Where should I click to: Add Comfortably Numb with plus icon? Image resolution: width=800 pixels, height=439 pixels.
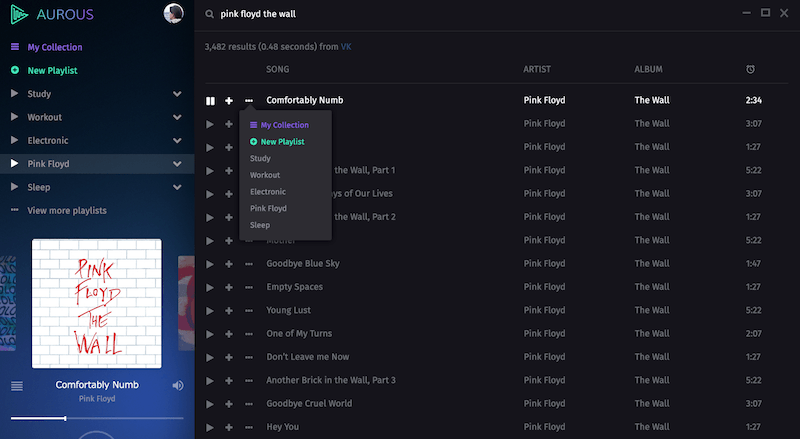tap(229, 101)
